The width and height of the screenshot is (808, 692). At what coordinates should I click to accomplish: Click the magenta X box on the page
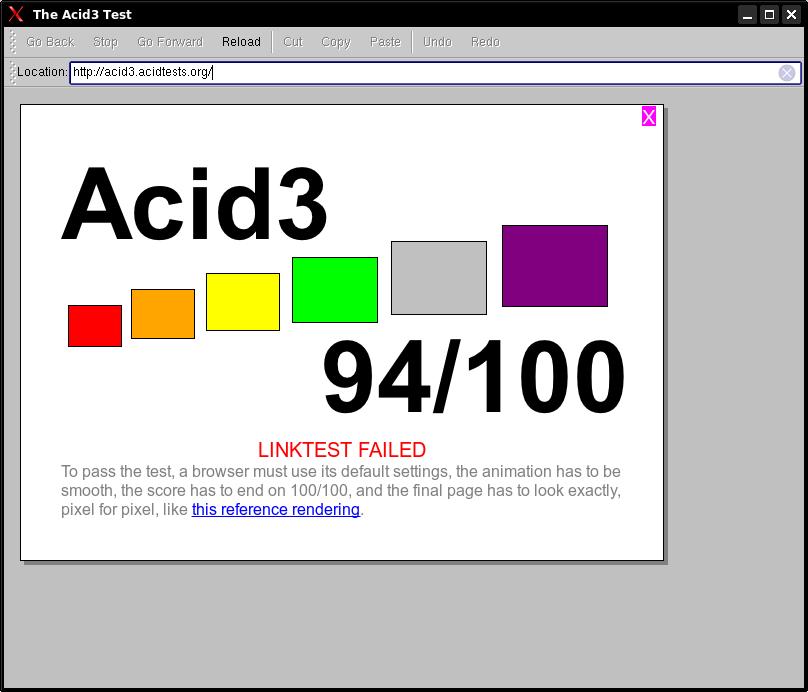click(x=649, y=116)
